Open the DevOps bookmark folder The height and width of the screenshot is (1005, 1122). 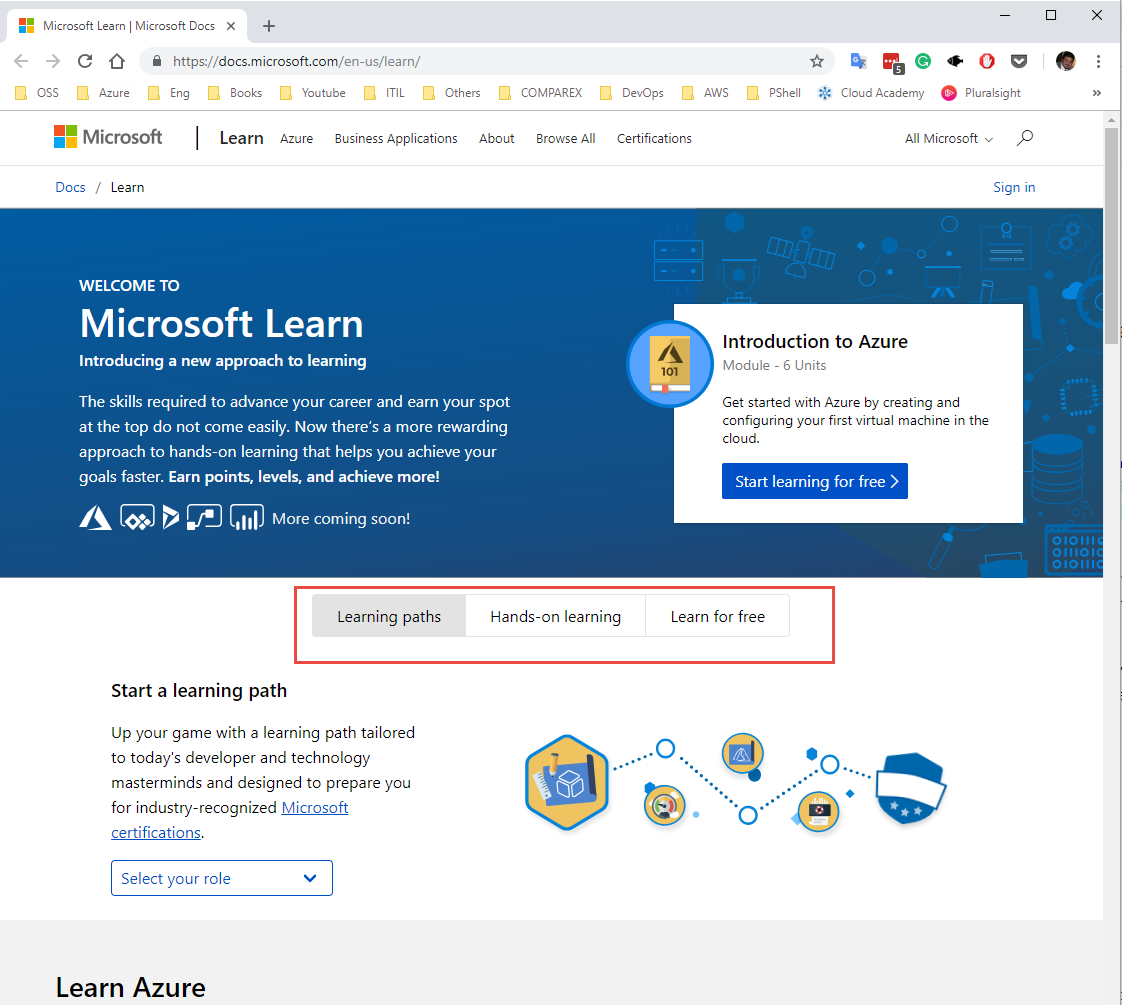pyautogui.click(x=632, y=93)
